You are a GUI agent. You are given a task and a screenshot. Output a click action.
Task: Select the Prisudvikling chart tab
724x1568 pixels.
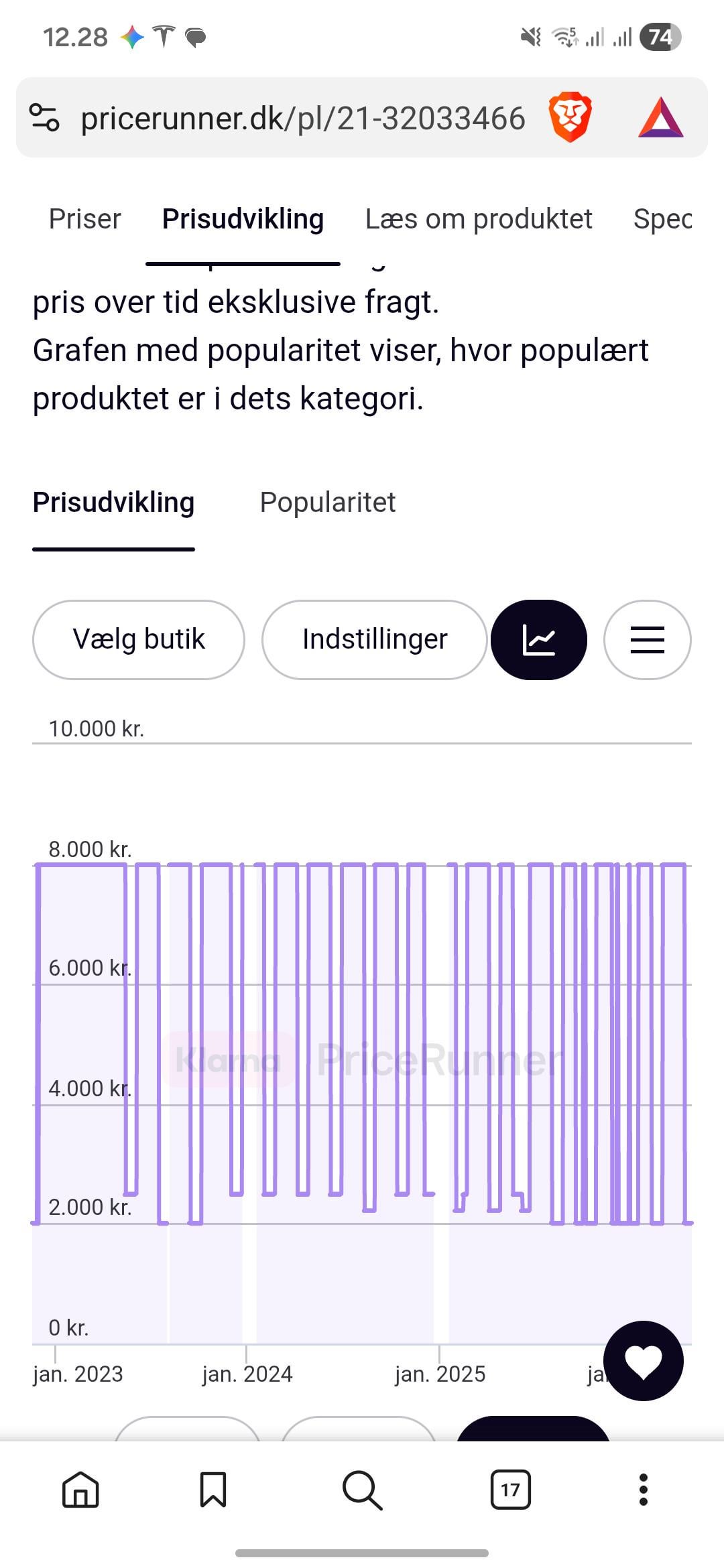[114, 503]
